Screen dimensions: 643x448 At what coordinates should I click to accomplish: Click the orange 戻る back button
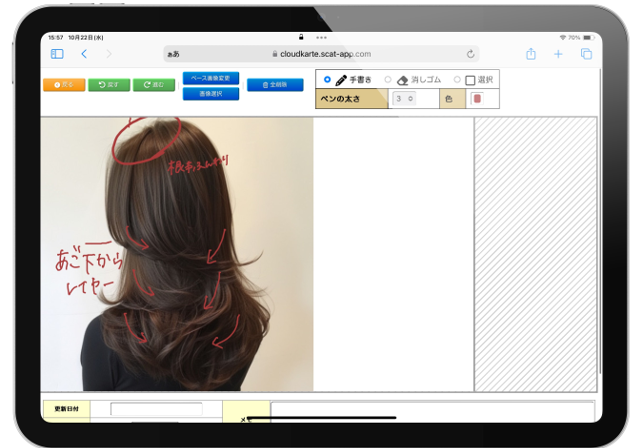pyautogui.click(x=64, y=85)
